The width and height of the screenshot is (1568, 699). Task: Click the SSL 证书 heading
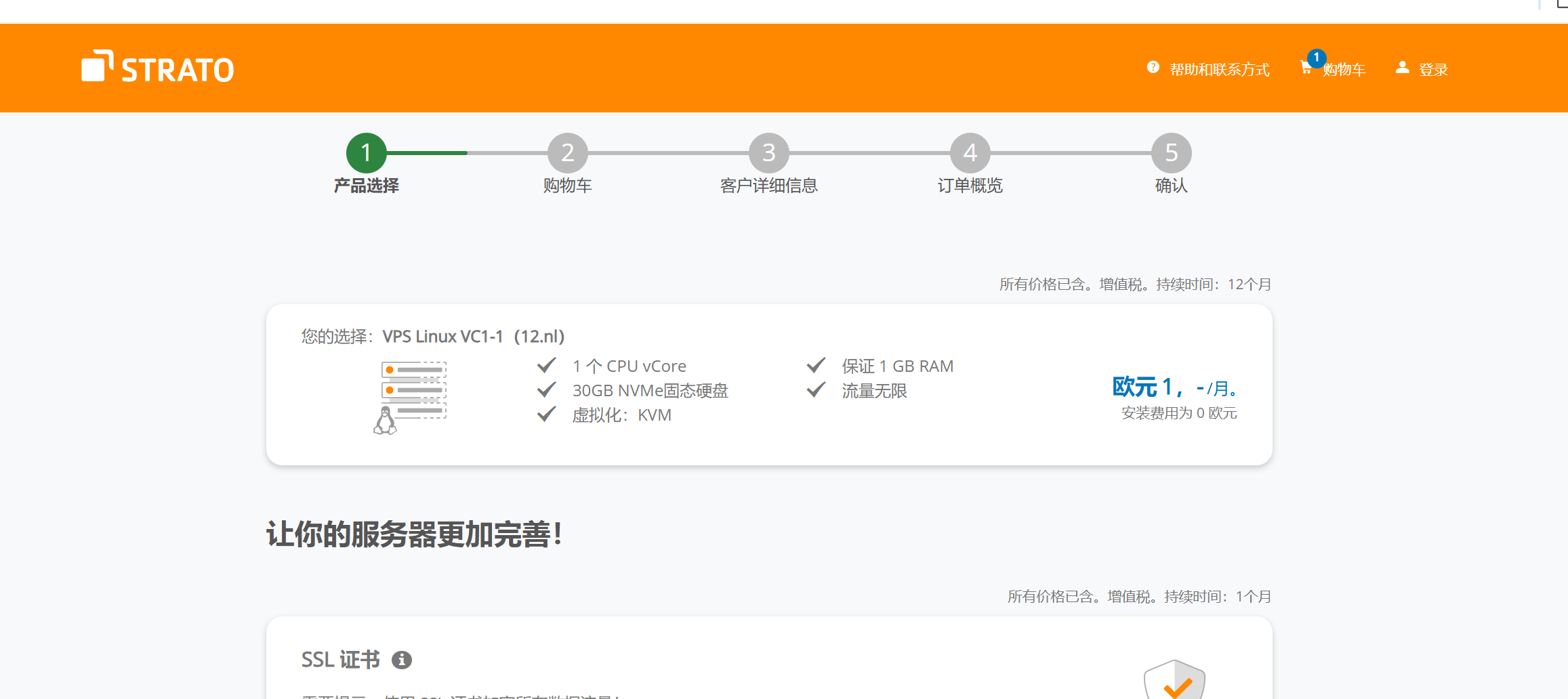coord(340,660)
